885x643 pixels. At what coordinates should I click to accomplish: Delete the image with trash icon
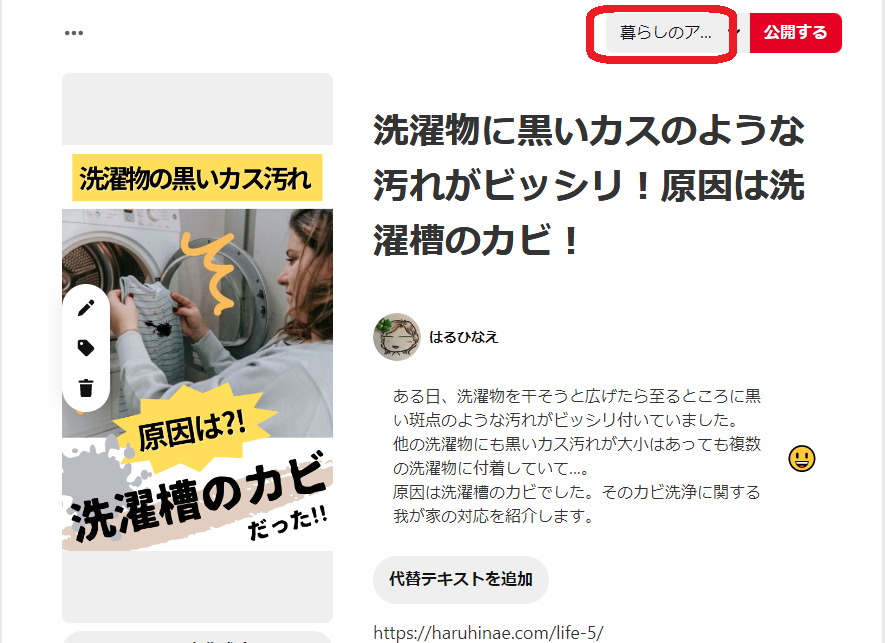[x=86, y=388]
